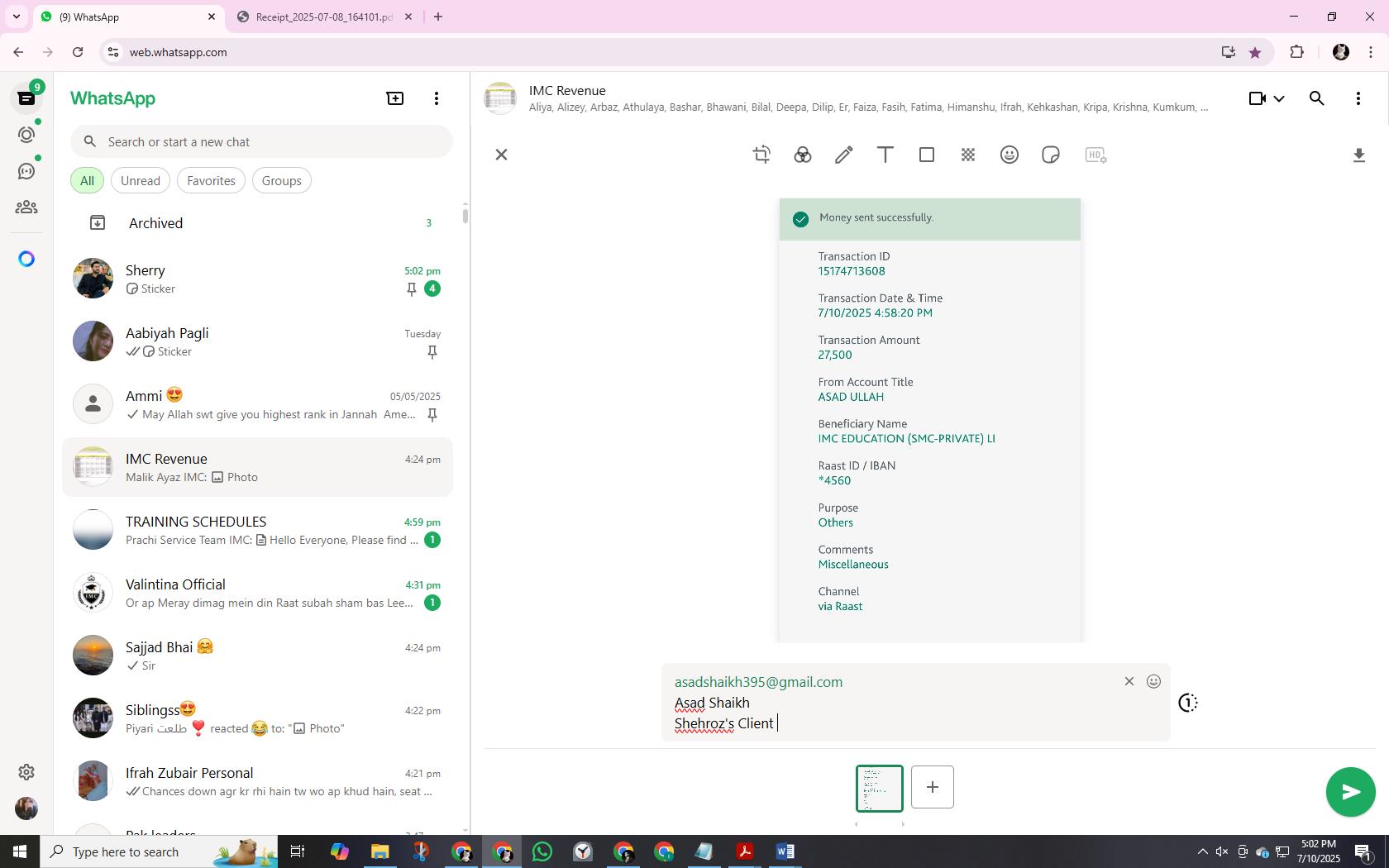Viewport: 1389px width, 868px height.
Task: Close the media editor preview
Action: coord(501,155)
